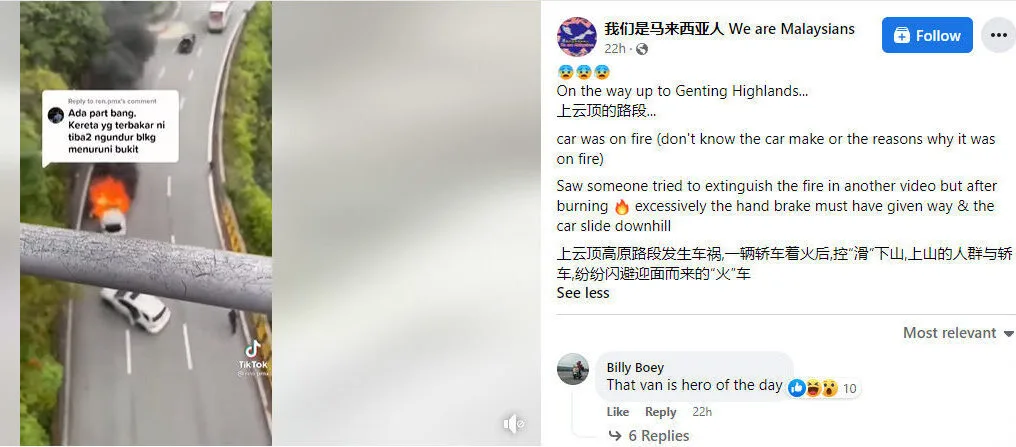The width and height of the screenshot is (1016, 447).
Task: Expand the 6 Replies thread
Action: [649, 436]
